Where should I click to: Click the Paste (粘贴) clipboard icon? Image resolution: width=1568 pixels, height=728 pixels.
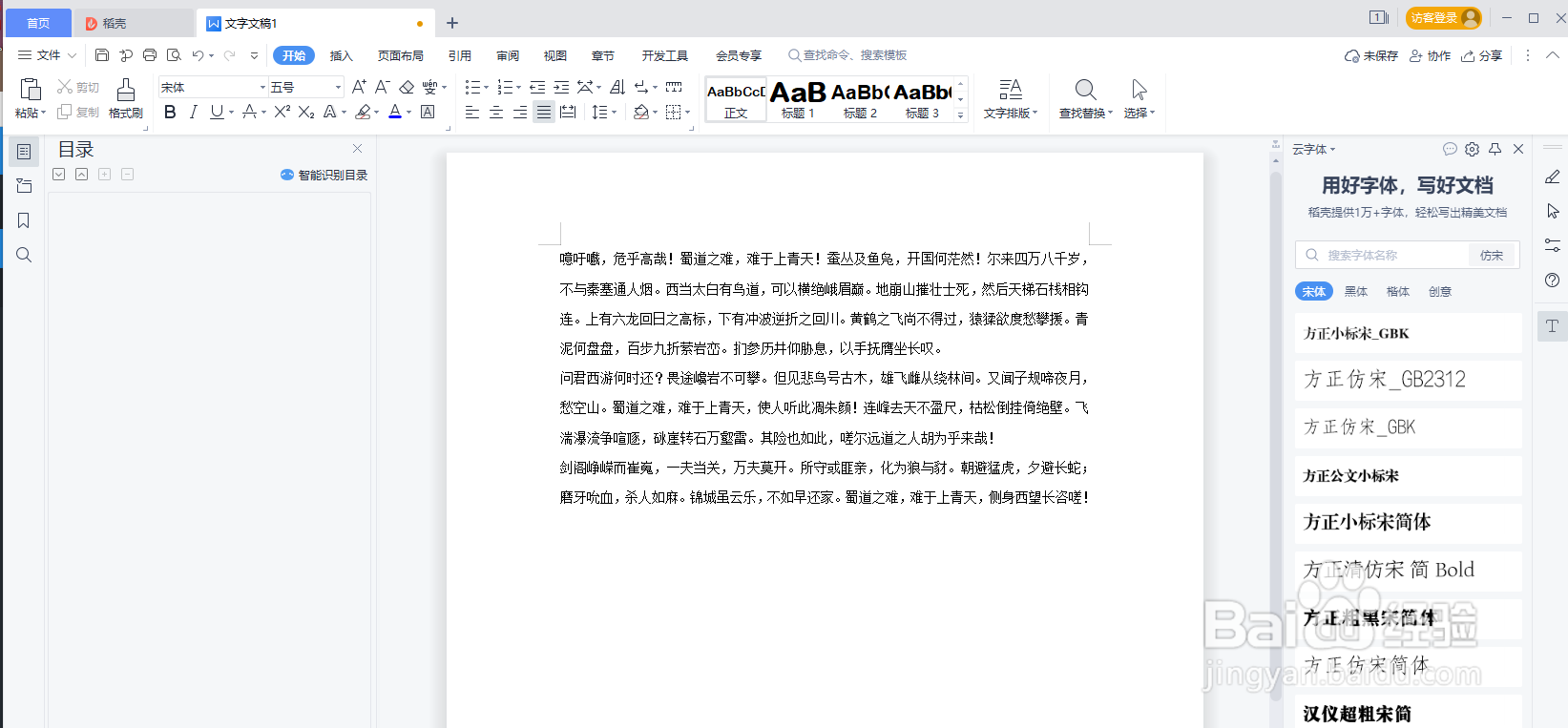pyautogui.click(x=31, y=90)
